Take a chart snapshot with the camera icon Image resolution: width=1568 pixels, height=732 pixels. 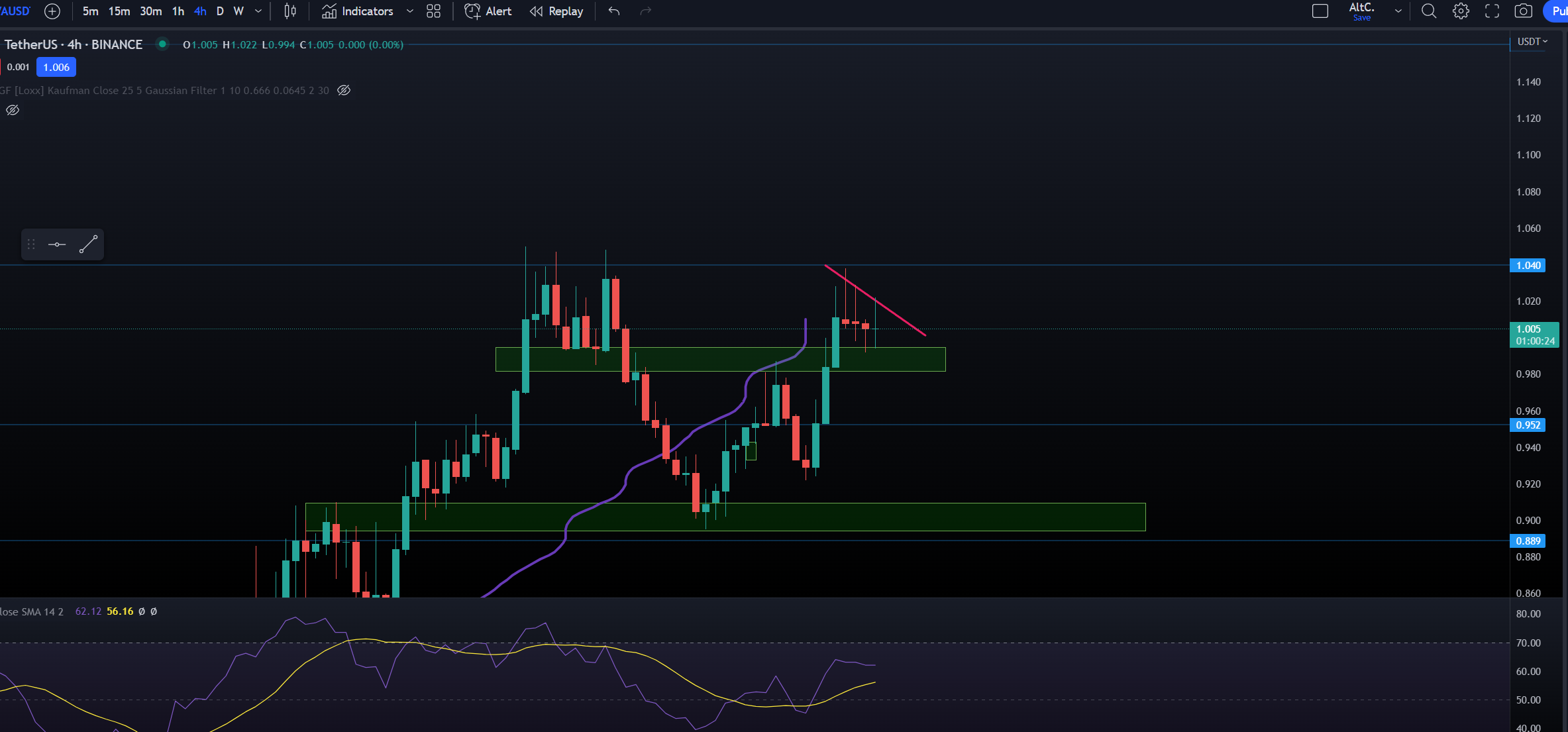point(1524,11)
